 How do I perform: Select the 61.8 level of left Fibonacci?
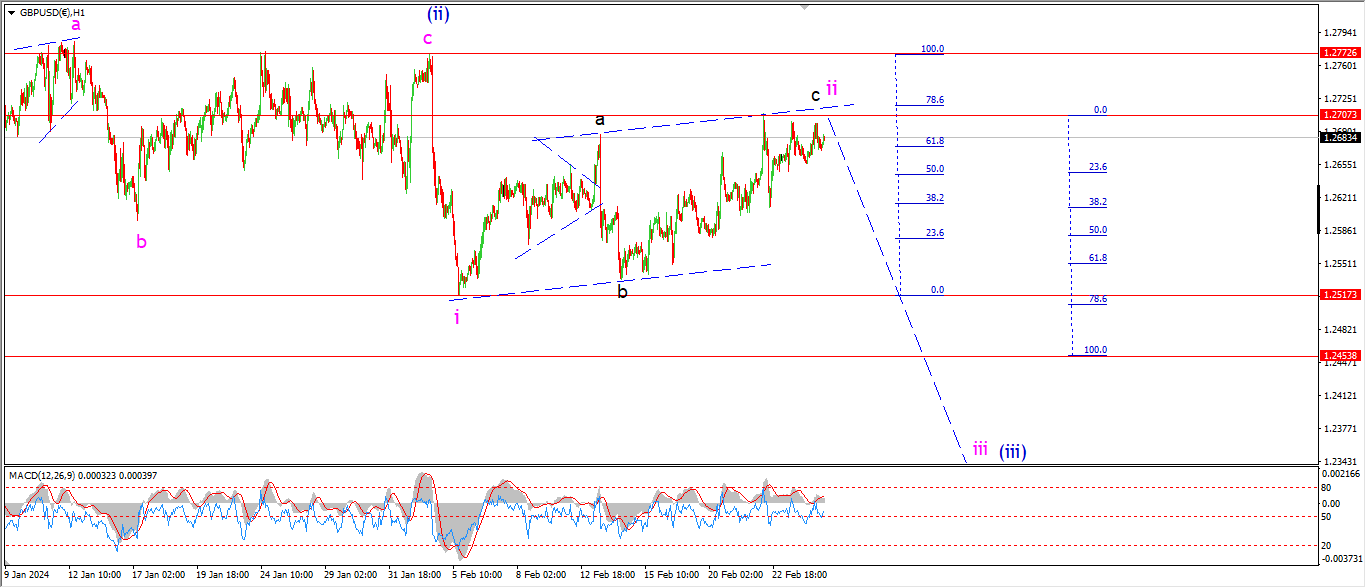[934, 141]
